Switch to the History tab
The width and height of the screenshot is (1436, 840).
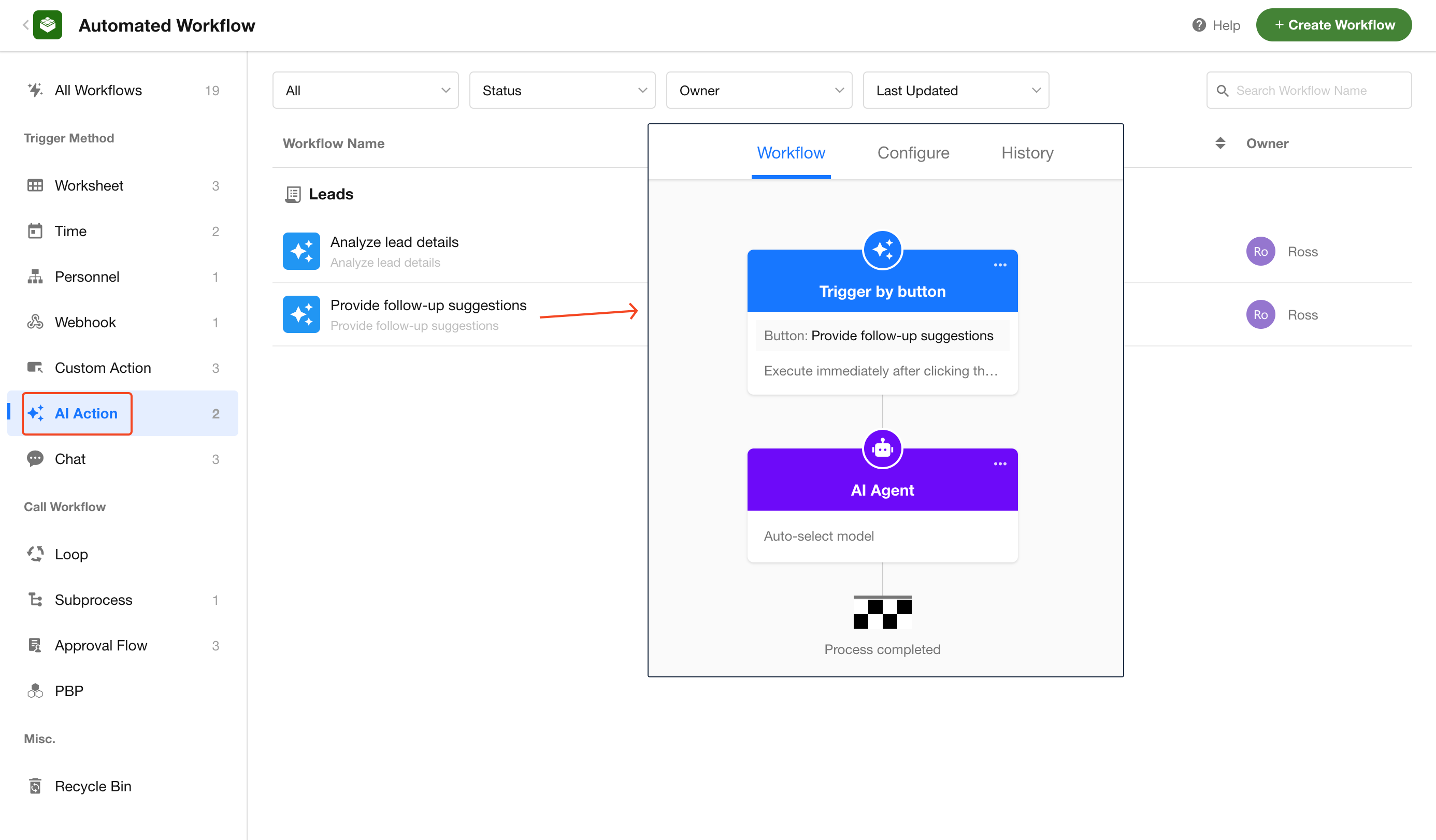click(1027, 153)
